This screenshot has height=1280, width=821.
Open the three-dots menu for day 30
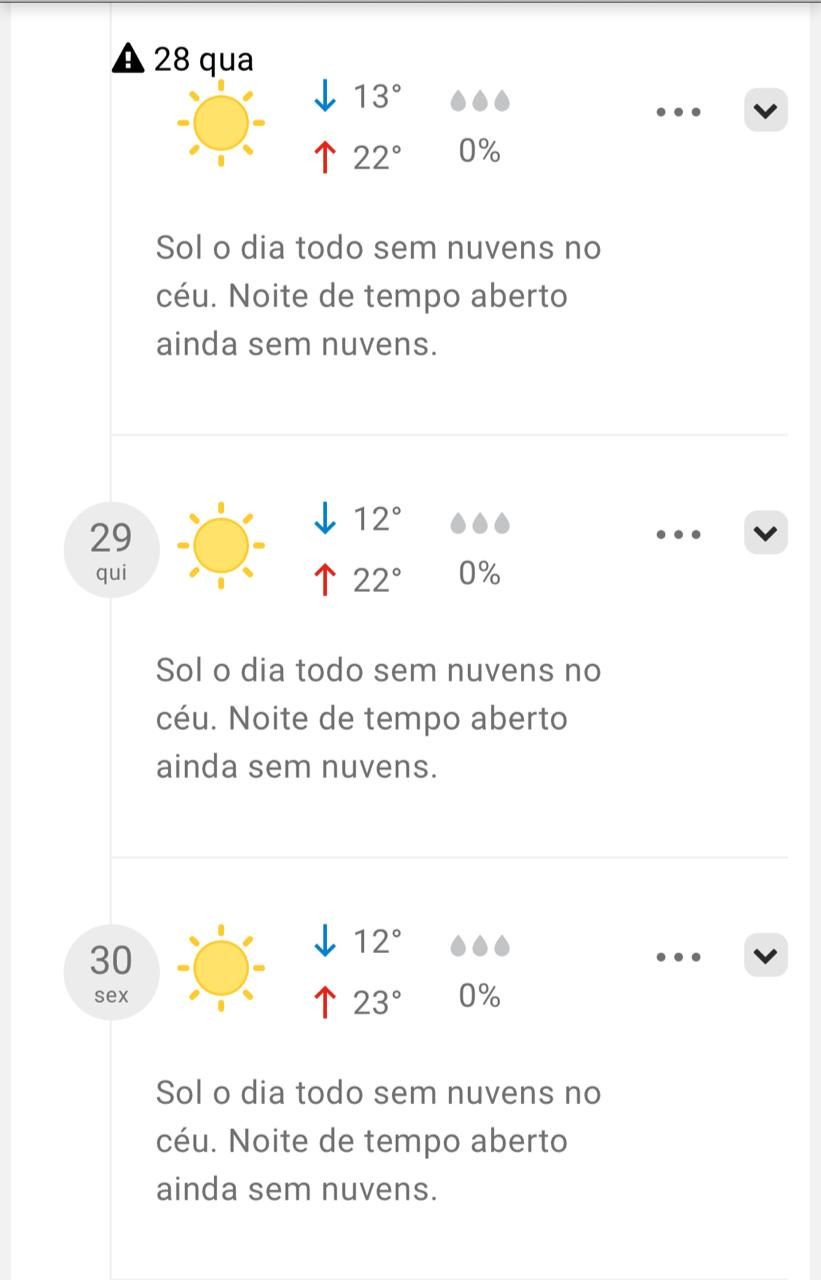pyautogui.click(x=679, y=957)
